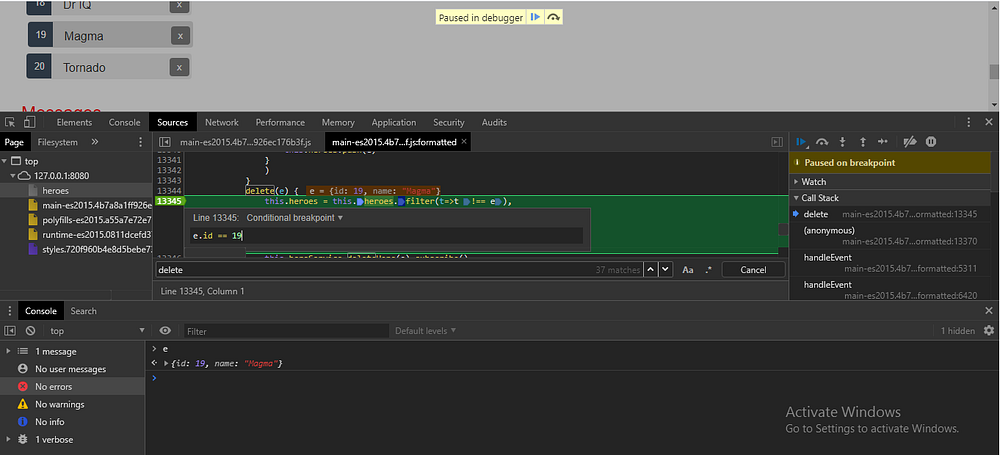Deactivate breakpoints icon

[911, 142]
